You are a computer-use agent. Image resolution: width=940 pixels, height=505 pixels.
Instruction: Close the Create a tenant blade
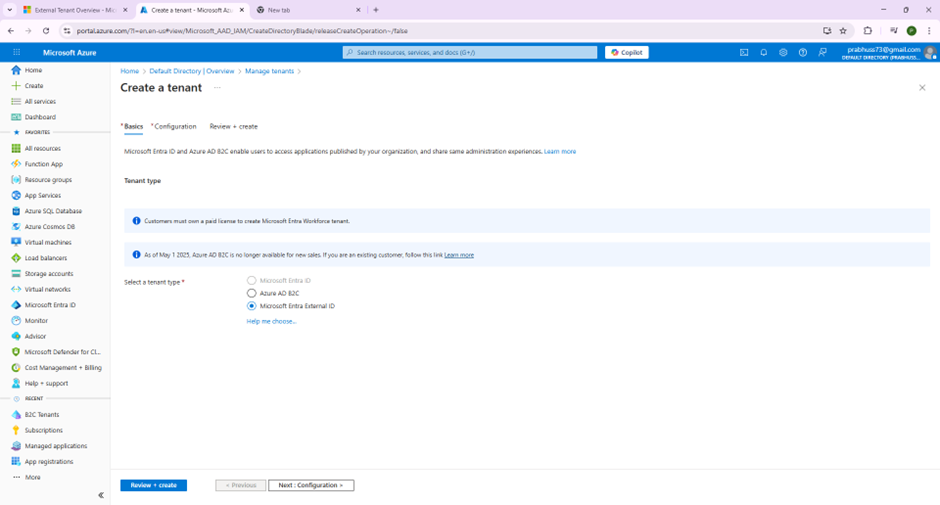click(922, 88)
